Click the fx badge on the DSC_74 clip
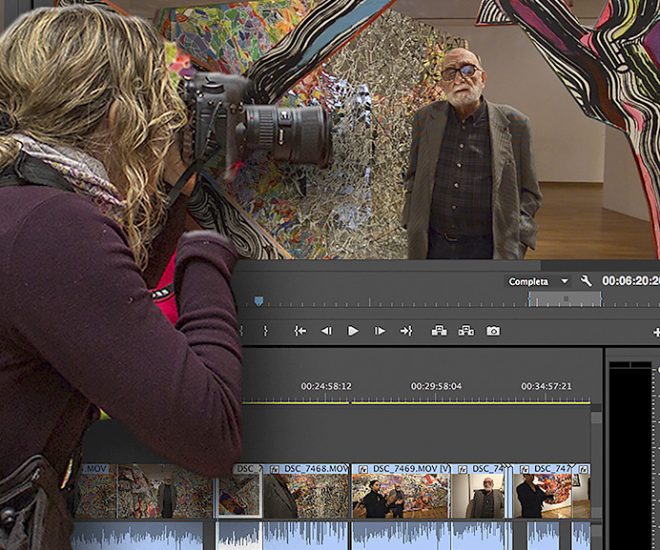This screenshot has width=660, height=550. (x=462, y=469)
